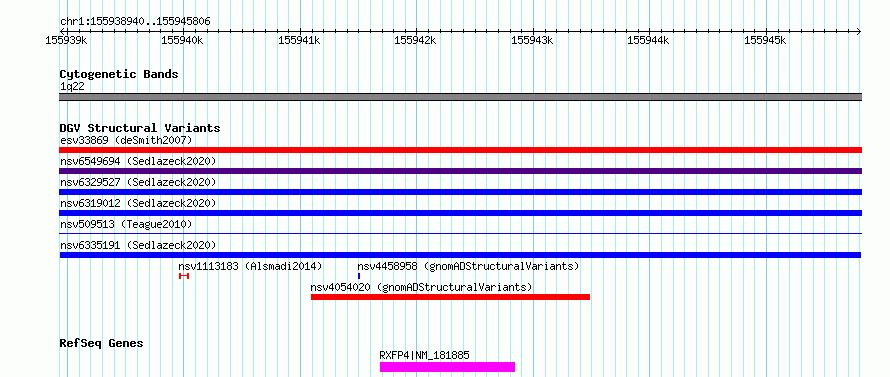Screen dimensions: 890x377
Task: Open nsv6549694 (Sedlazeck2020) label
Action: pyautogui.click(x=138, y=161)
